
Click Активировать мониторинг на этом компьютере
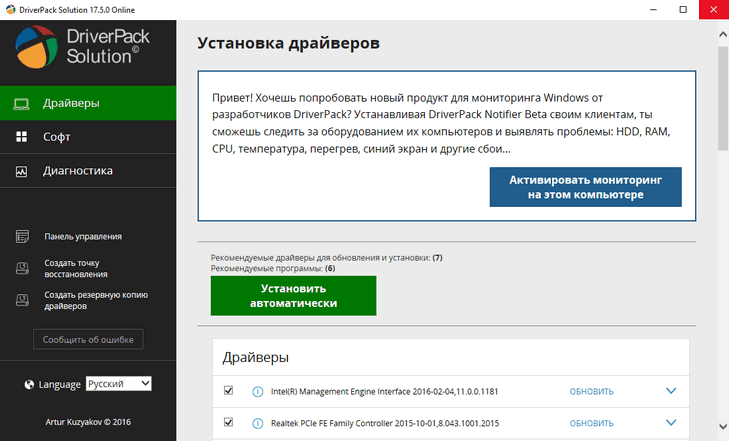(585, 187)
